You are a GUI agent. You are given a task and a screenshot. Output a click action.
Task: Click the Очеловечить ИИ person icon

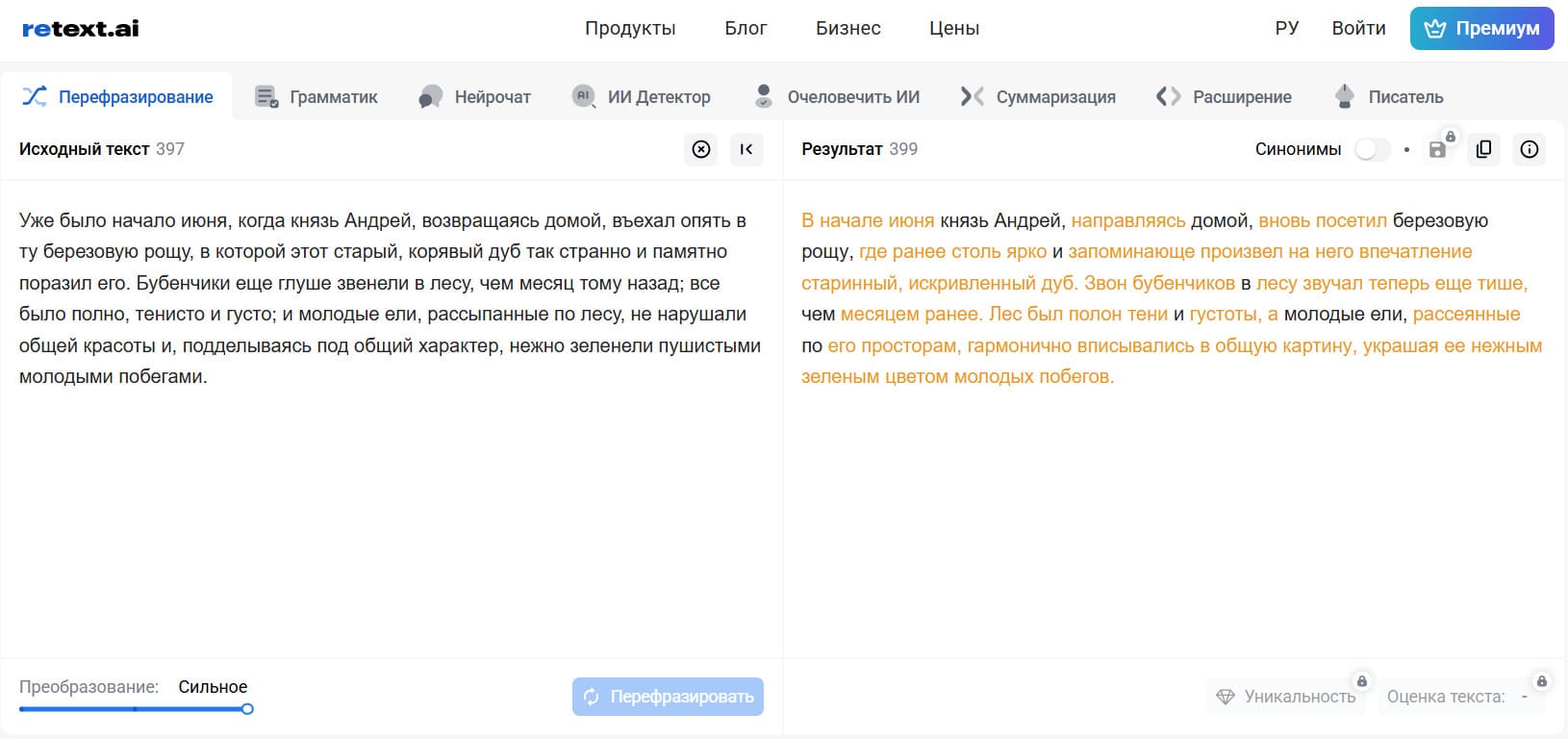pos(764,96)
